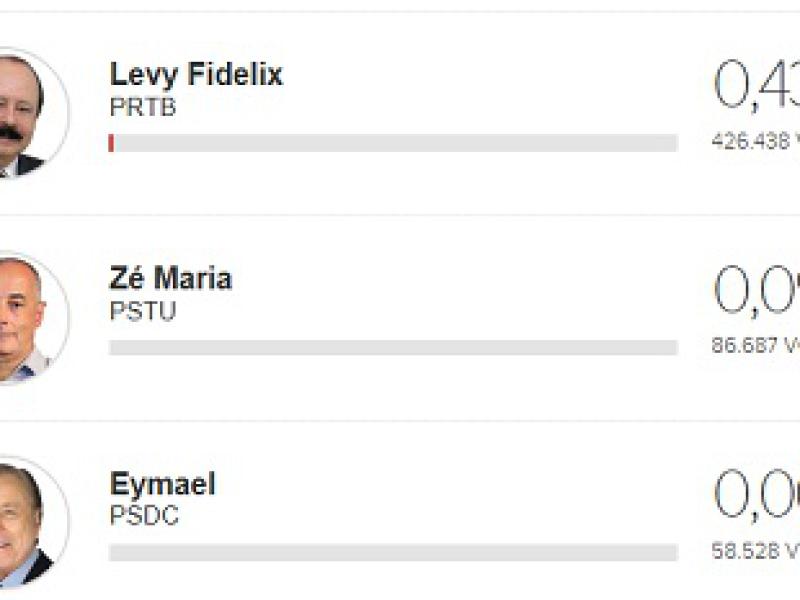Click the divider line below Levy Fidelix's row
The width and height of the screenshot is (800, 600).
(400, 215)
